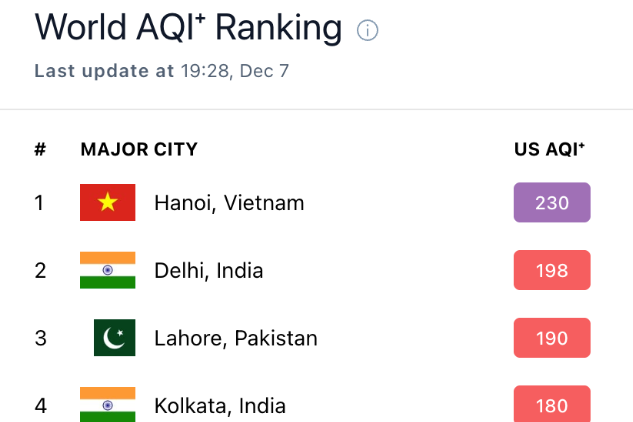Screen dimensions: 633x422
Task: Click the India flag next to Delhi
Action: 107,270
